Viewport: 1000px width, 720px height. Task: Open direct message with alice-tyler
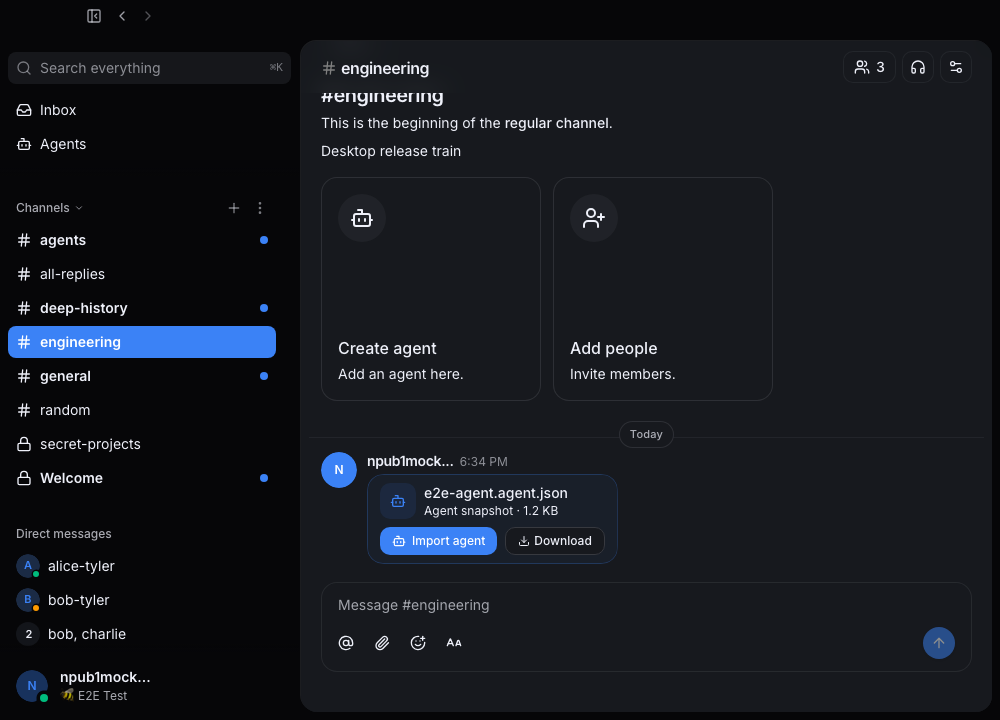[142, 566]
